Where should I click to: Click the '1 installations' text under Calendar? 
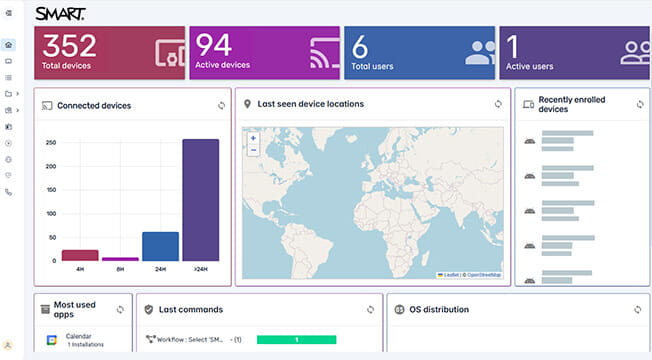[x=86, y=345]
